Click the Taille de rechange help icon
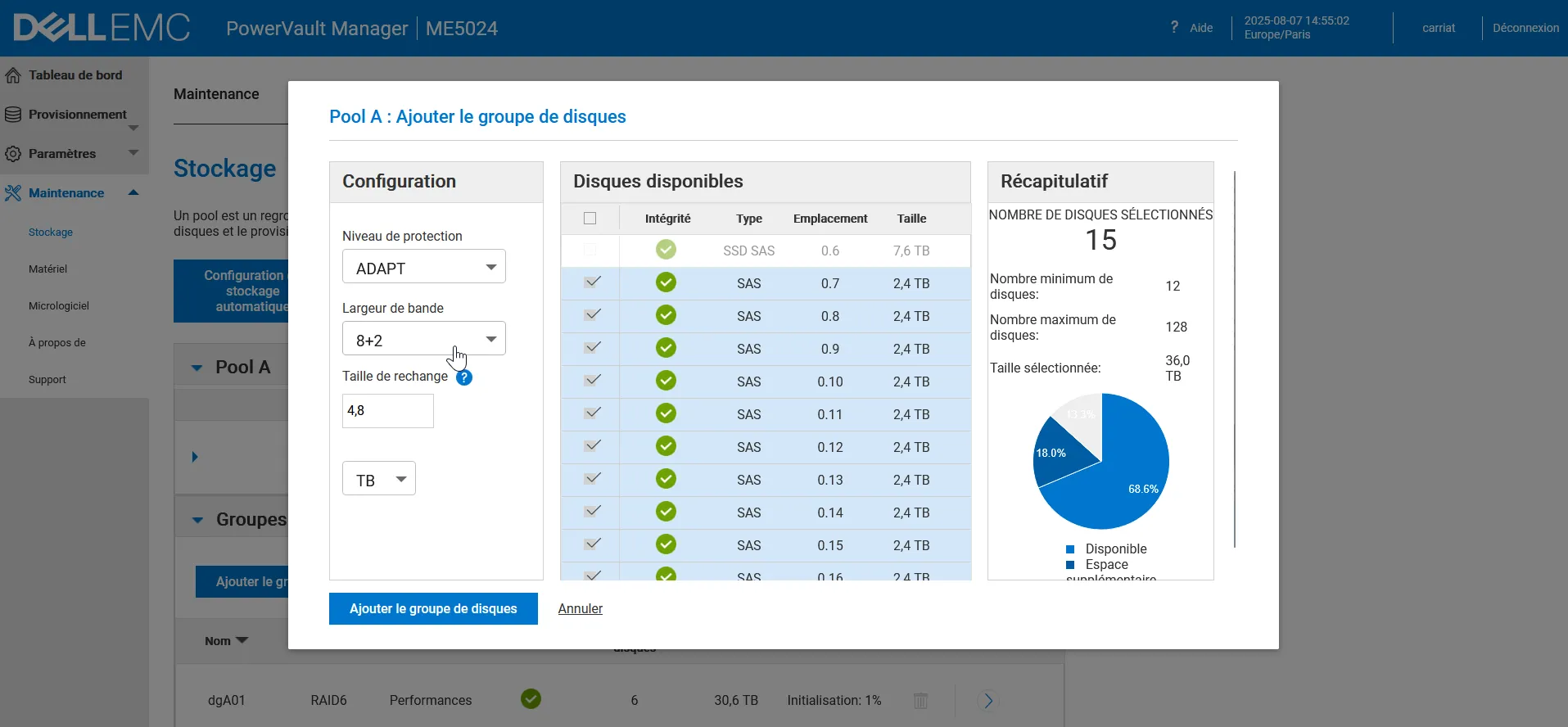1568x727 pixels. (464, 377)
